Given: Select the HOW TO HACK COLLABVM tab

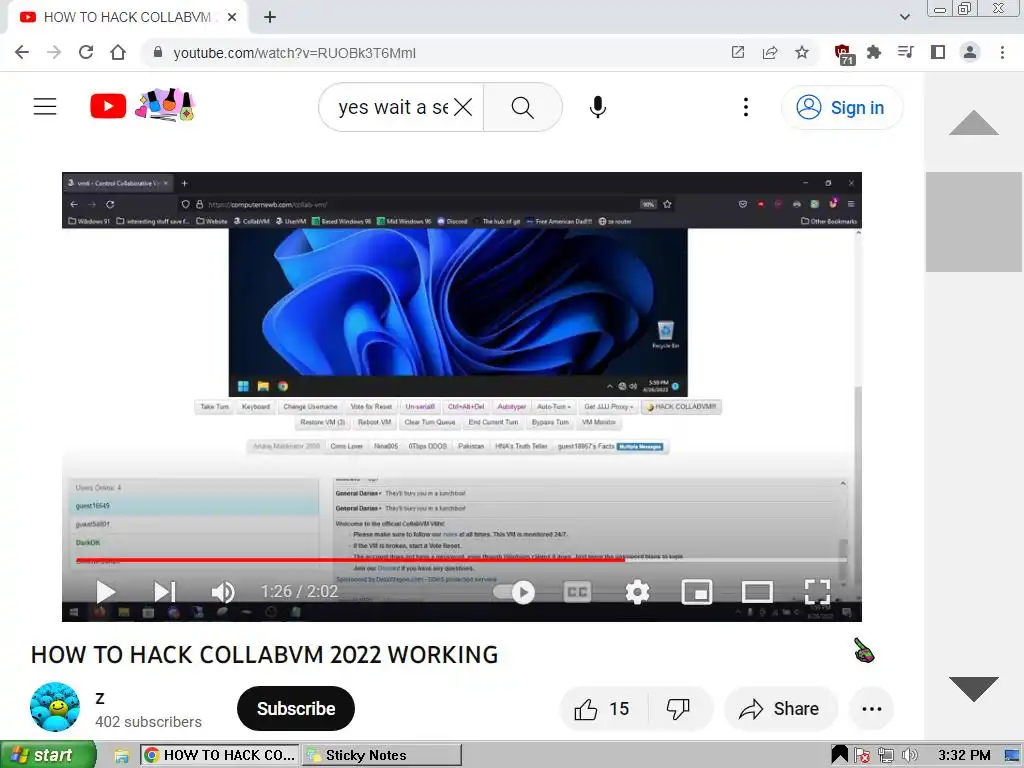Looking at the screenshot, I should 127,17.
